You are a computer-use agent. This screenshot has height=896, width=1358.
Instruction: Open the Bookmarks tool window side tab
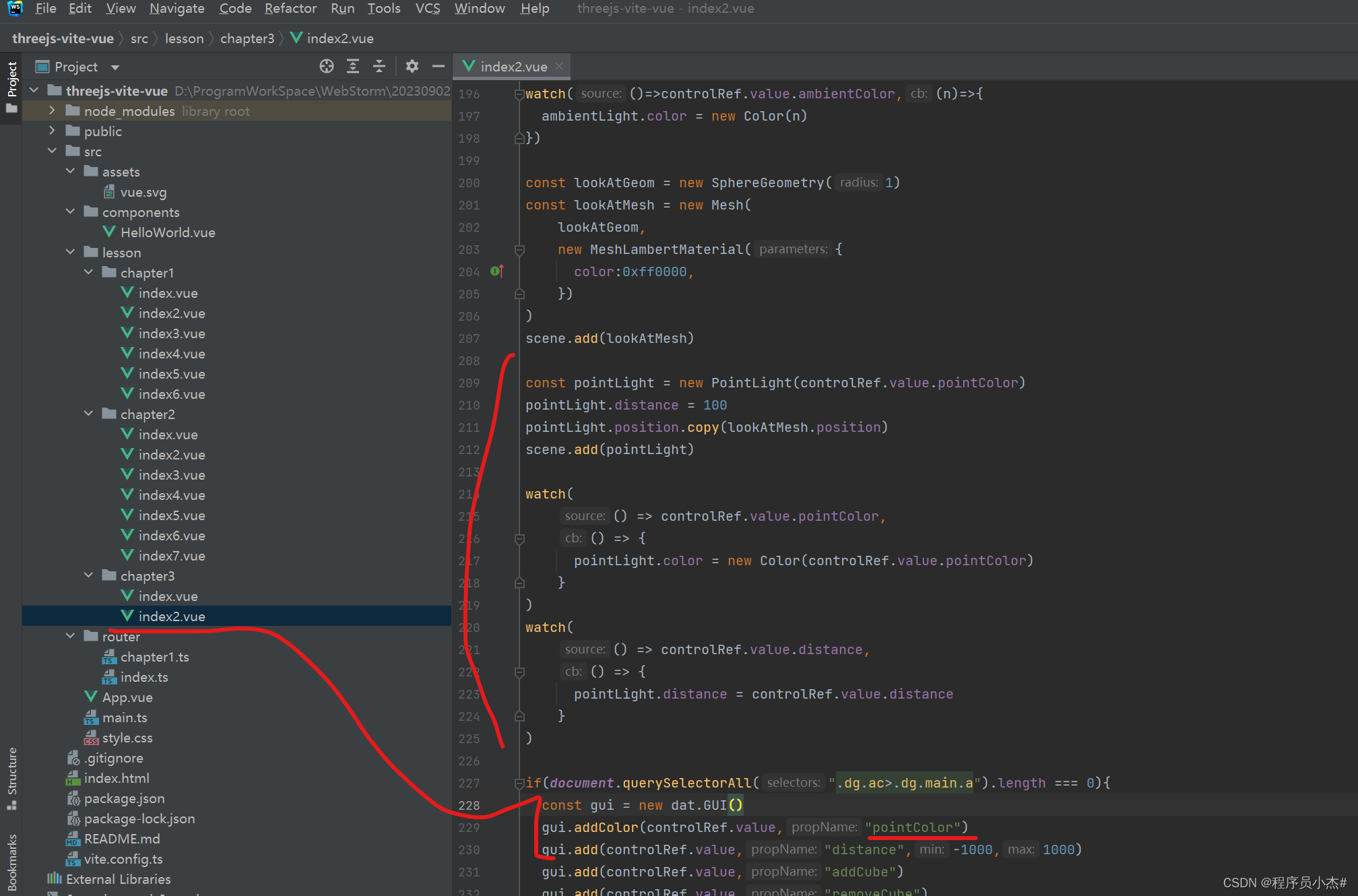click(11, 862)
